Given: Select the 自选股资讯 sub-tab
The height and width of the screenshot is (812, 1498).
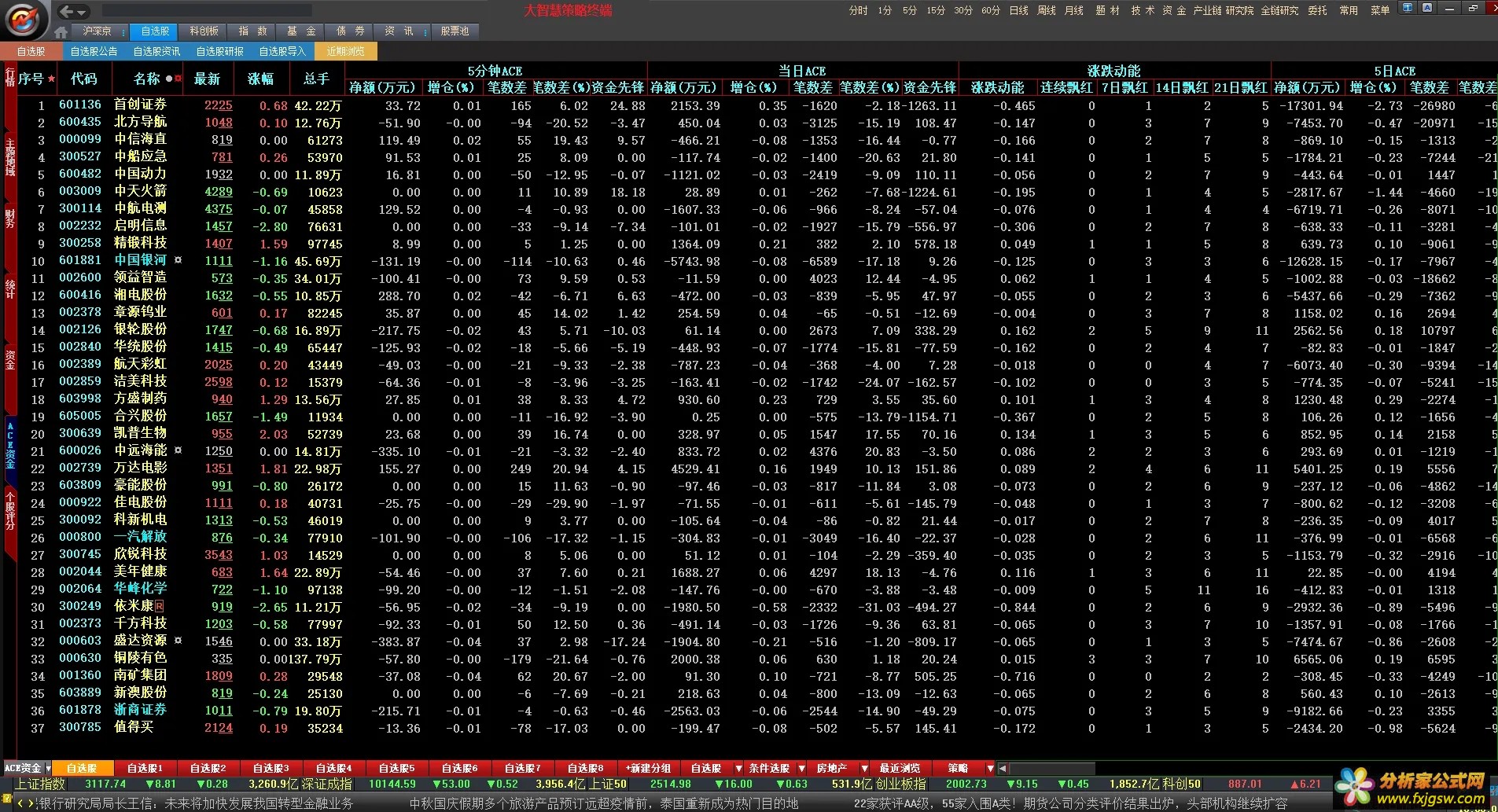Looking at the screenshot, I should (156, 51).
